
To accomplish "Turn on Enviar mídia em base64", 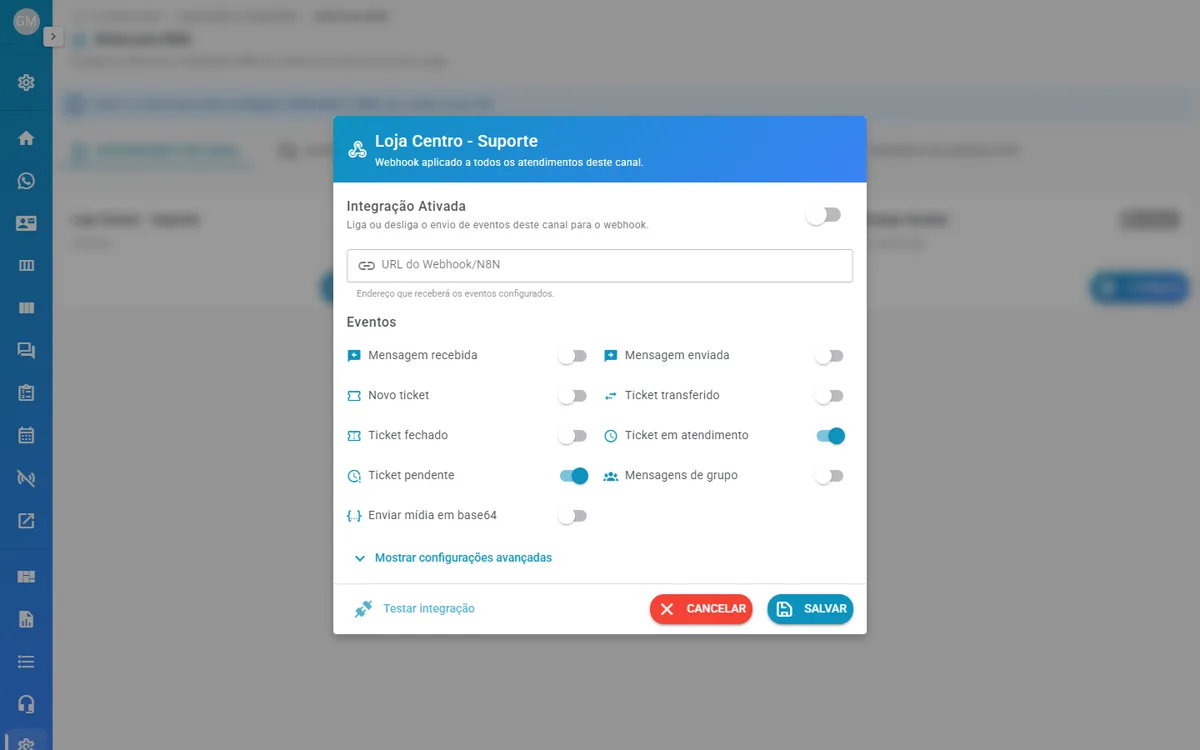I will click(573, 516).
